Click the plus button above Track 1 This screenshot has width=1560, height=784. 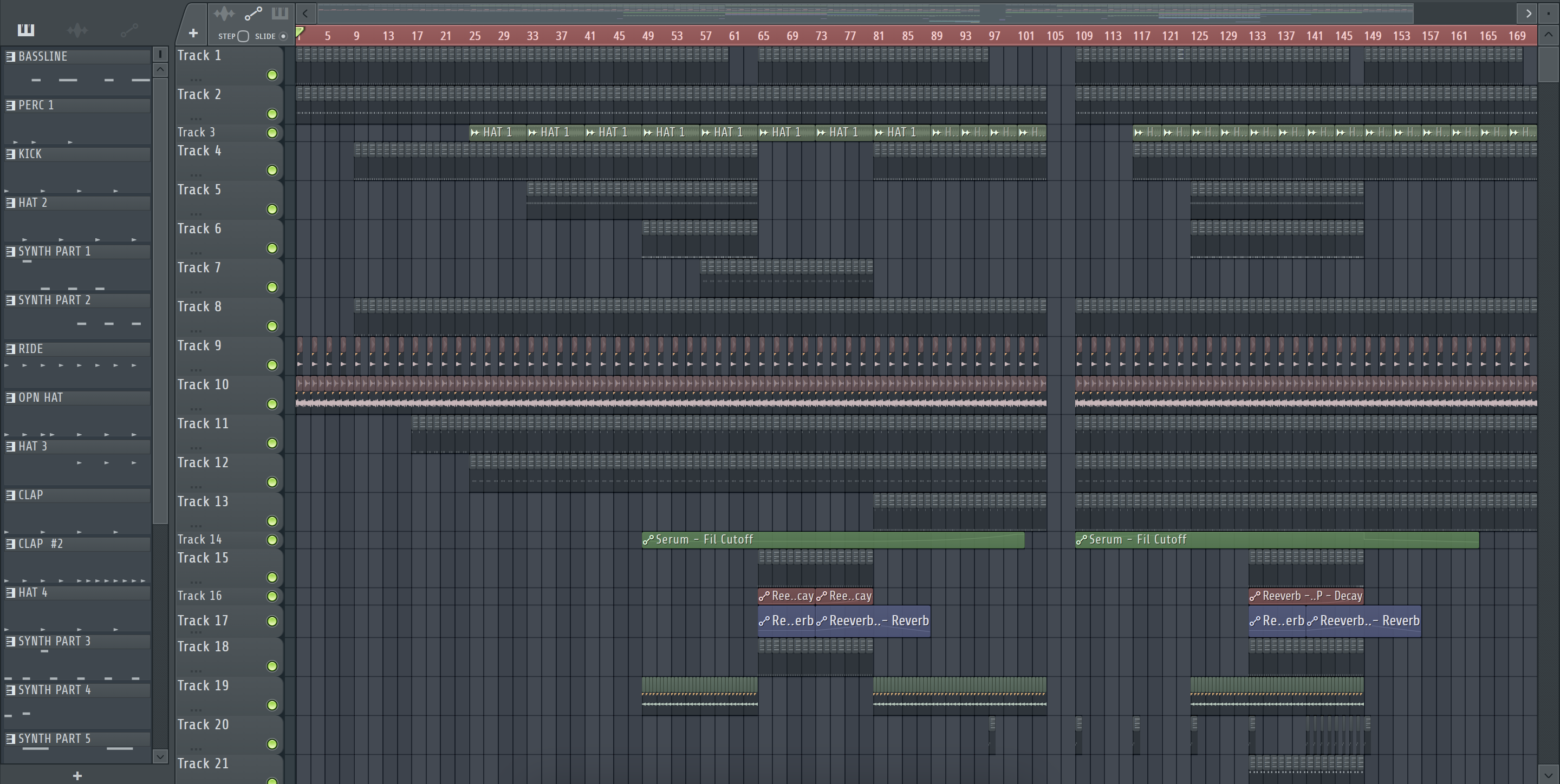coord(193,33)
